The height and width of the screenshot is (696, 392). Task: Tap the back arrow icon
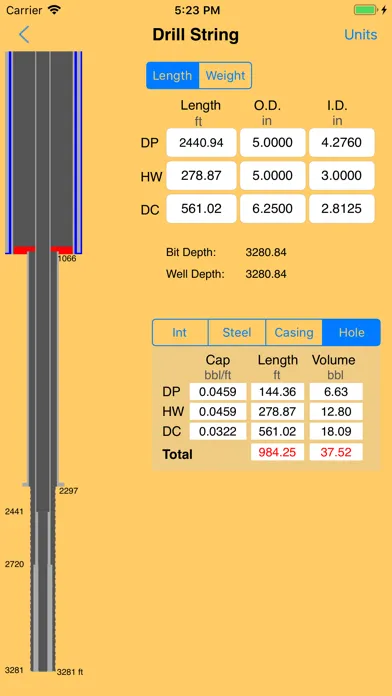[x=24, y=35]
